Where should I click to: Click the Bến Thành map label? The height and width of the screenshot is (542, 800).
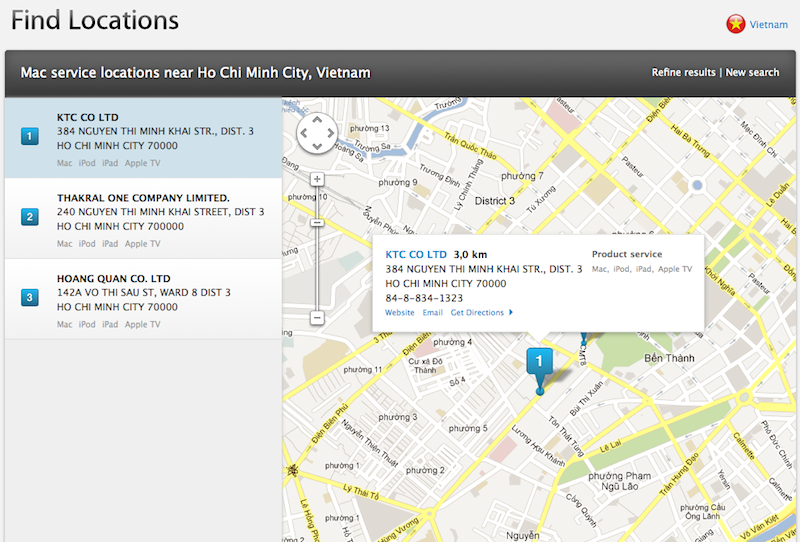tap(669, 358)
